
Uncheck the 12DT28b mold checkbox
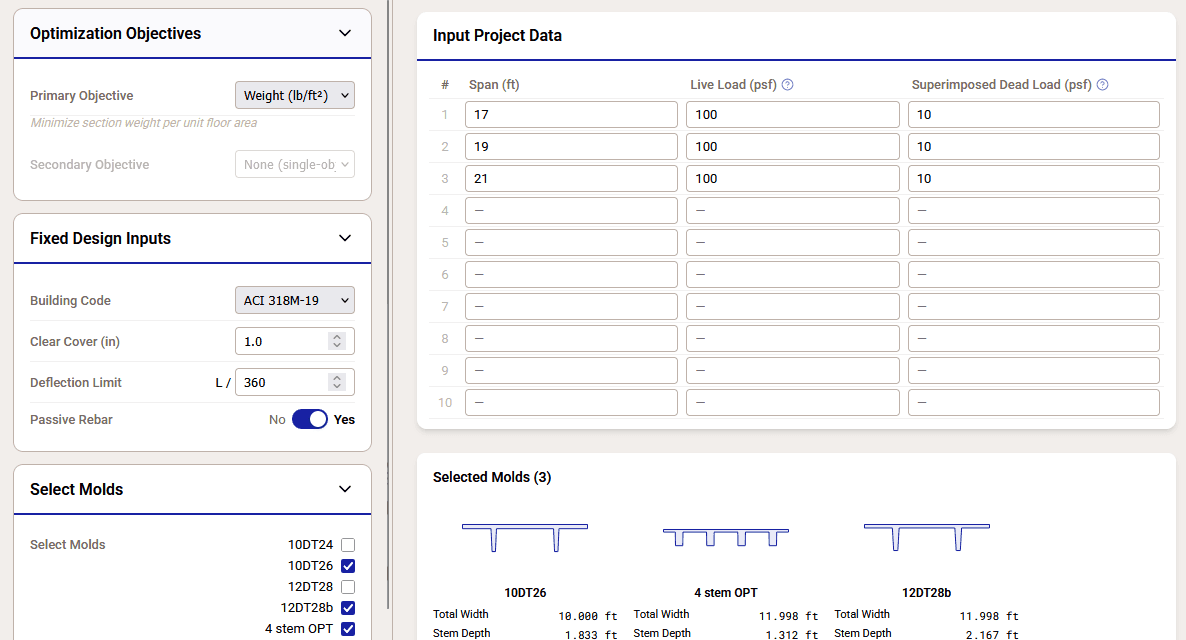348,608
